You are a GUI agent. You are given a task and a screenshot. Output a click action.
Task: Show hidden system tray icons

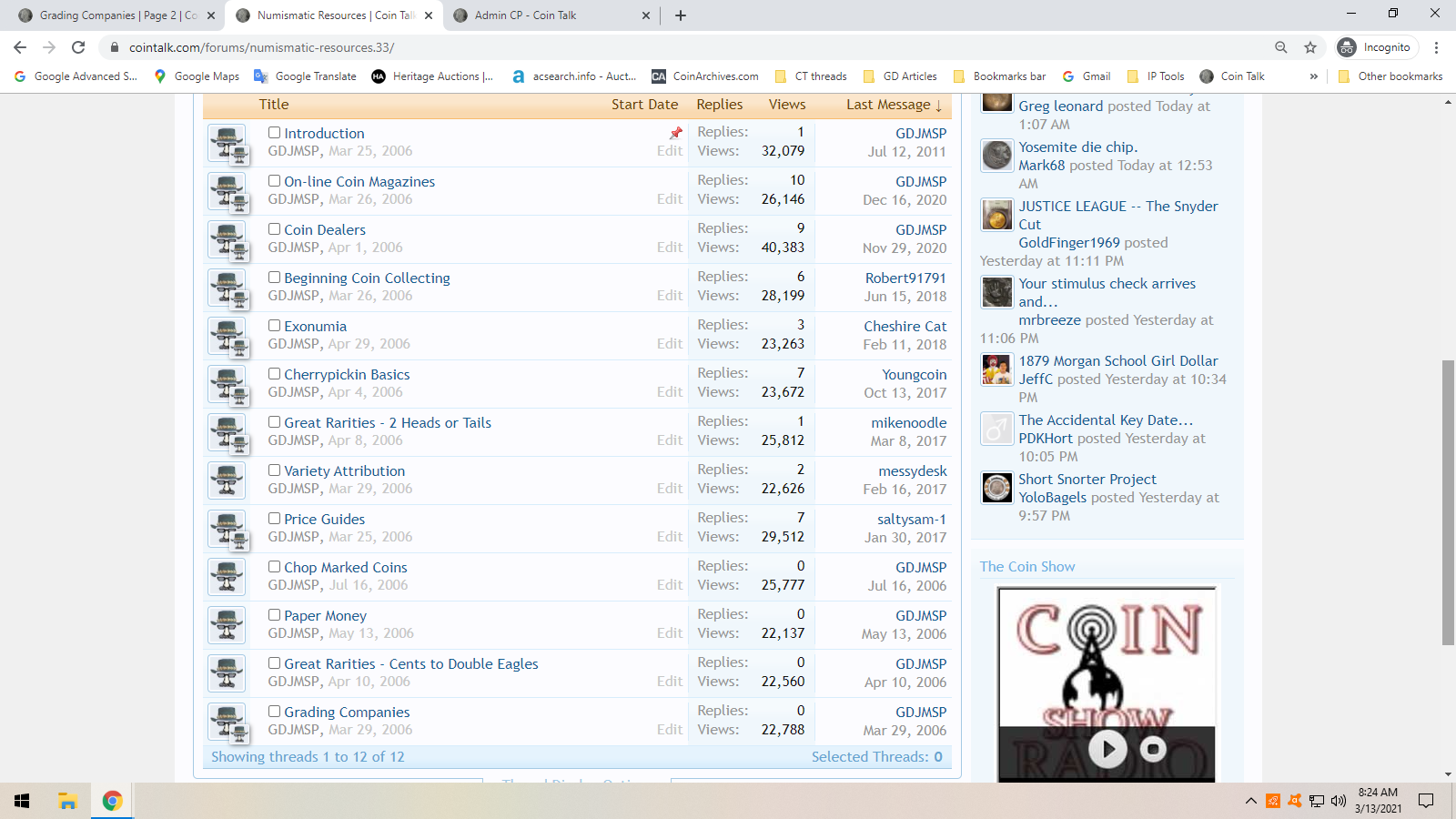coord(1250,801)
